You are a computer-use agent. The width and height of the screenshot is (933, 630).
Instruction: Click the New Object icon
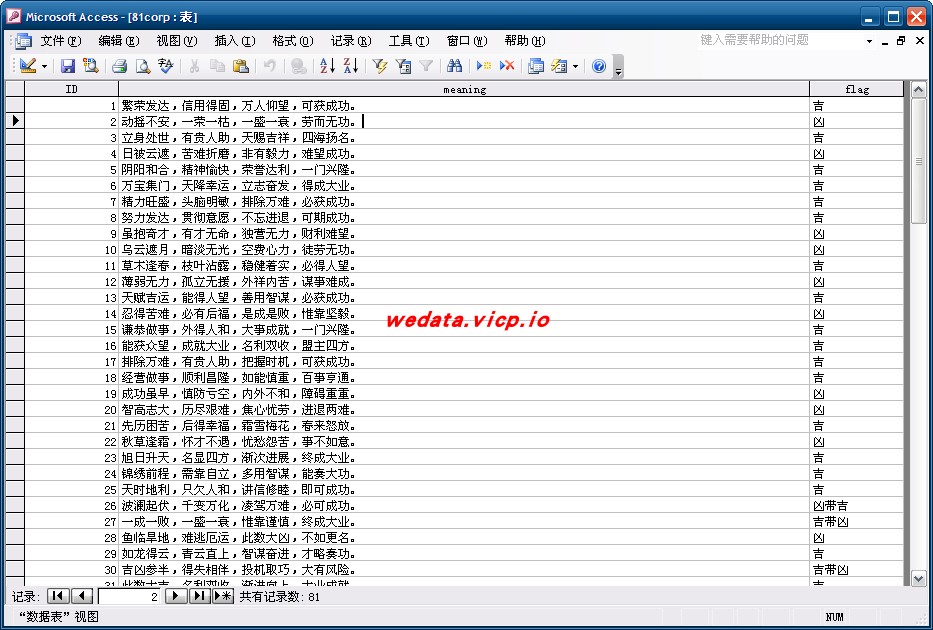tap(559, 66)
